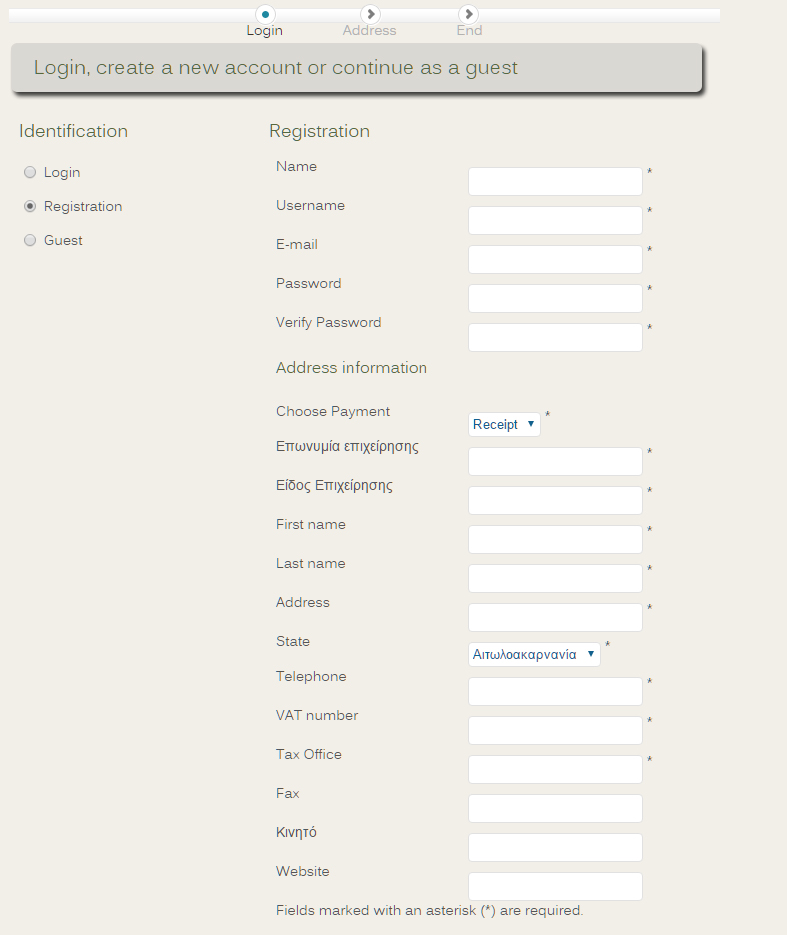
Task: Click the Tax Office input box
Action: [555, 770]
